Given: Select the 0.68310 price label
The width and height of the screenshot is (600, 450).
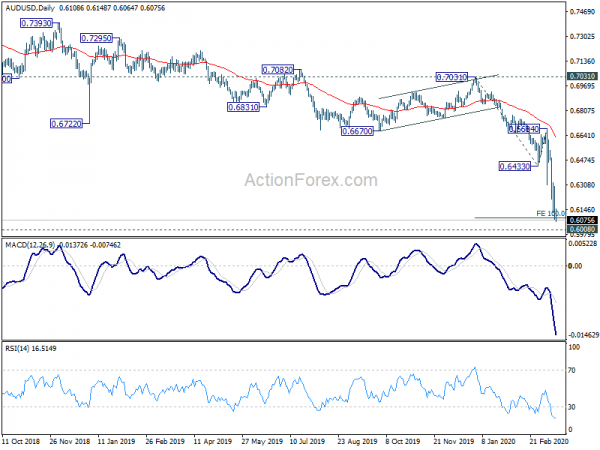Looking at the screenshot, I should pyautogui.click(x=243, y=107).
